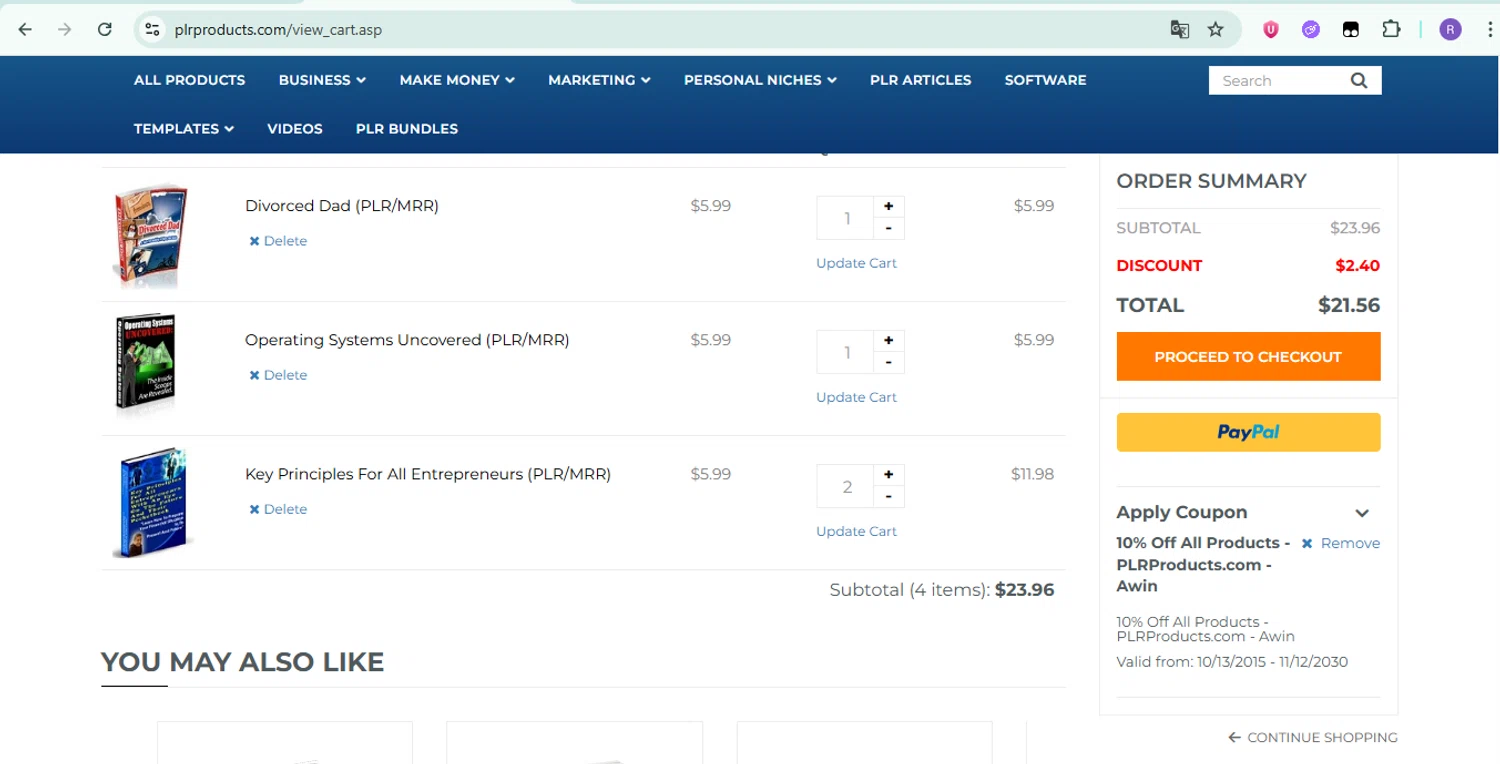The height and width of the screenshot is (764, 1500).
Task: Update Cart for the Divorced Dad row
Action: click(856, 263)
